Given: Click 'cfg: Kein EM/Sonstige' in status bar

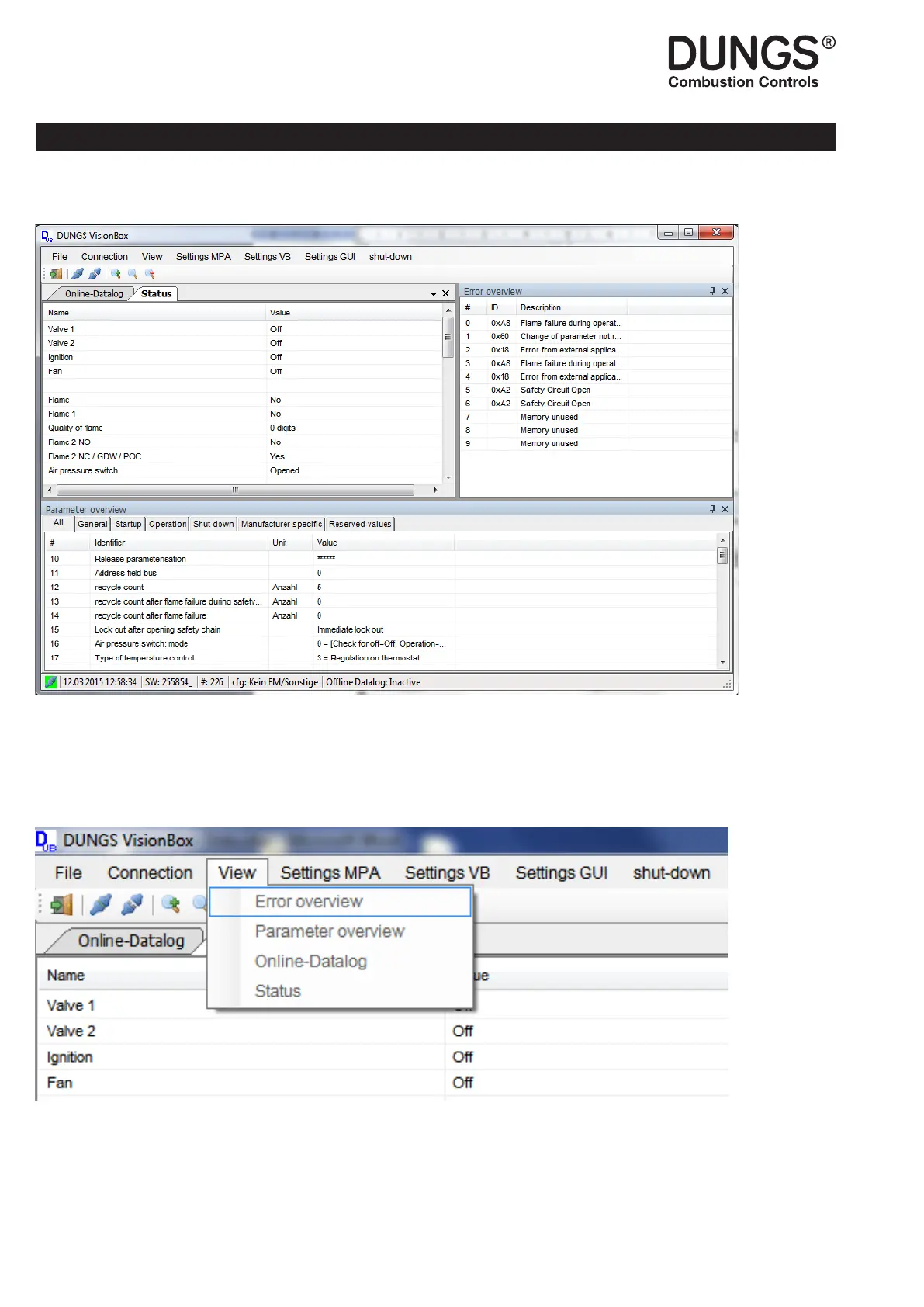Looking at the screenshot, I should [x=275, y=682].
